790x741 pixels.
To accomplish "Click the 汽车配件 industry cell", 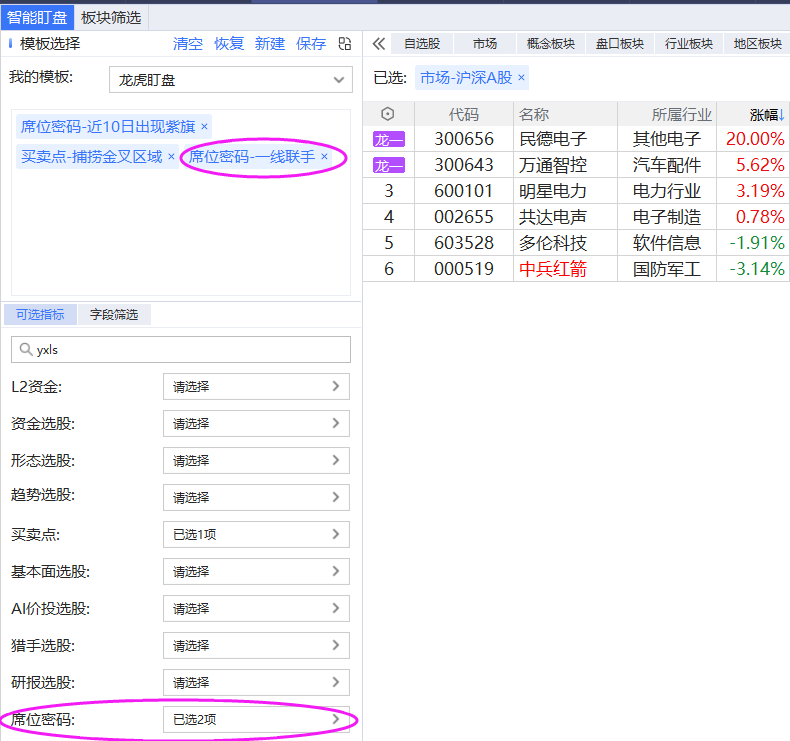I will point(667,165).
